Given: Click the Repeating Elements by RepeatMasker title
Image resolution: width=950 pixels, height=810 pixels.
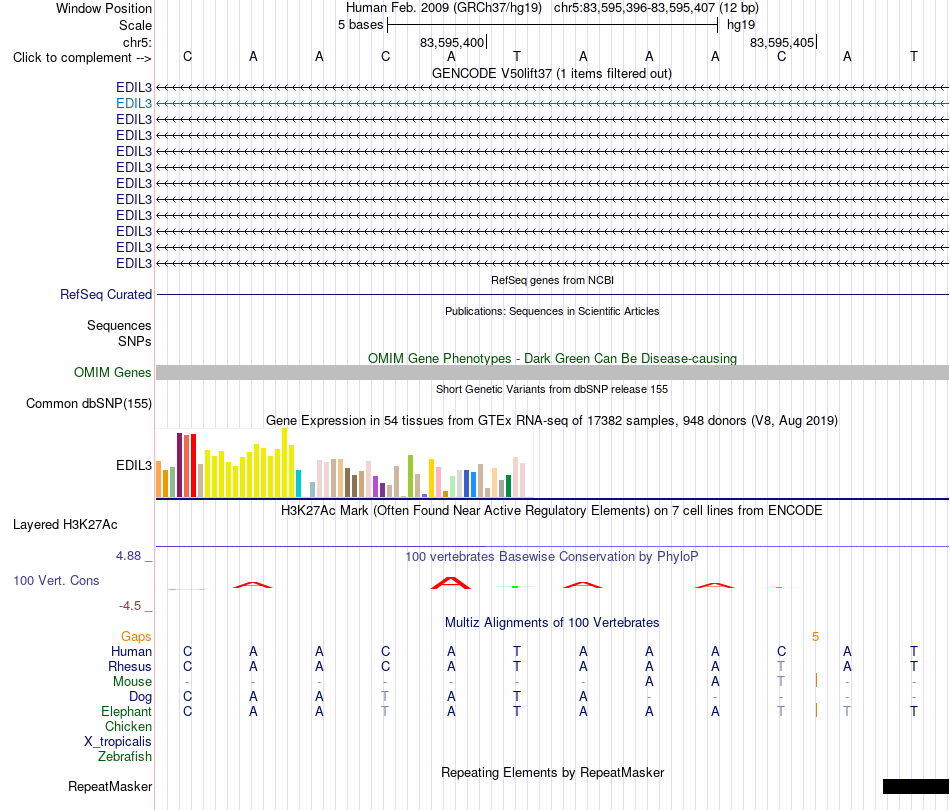Looking at the screenshot, I should (x=552, y=773).
